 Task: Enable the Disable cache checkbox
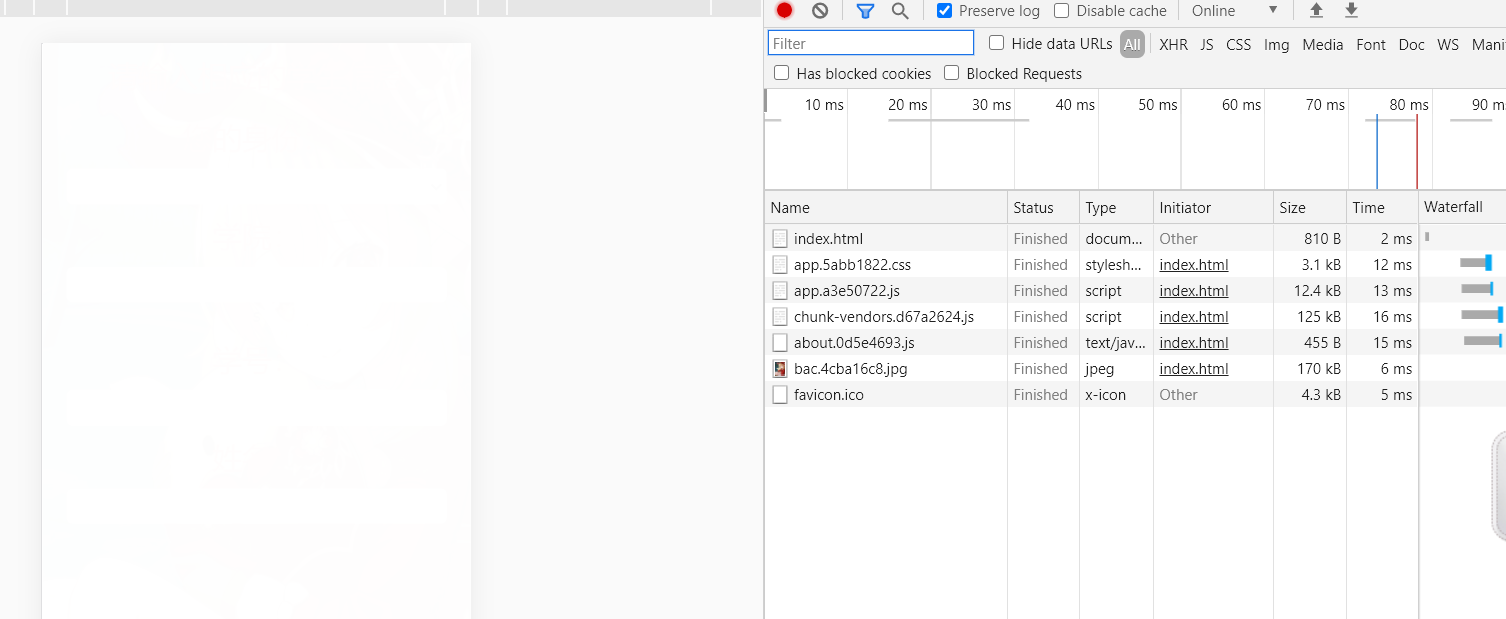[x=1062, y=11]
